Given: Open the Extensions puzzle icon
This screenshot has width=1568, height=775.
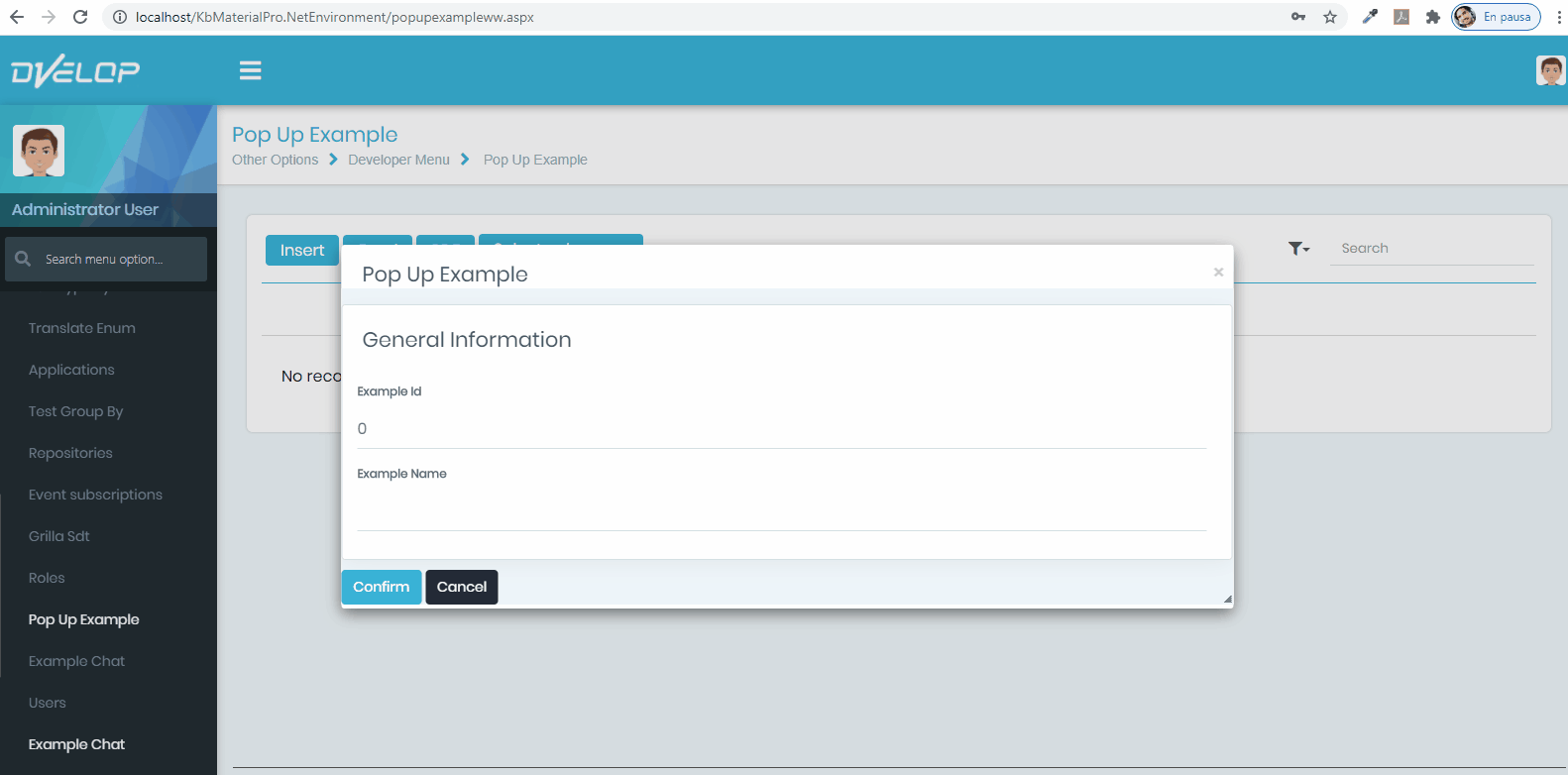Looking at the screenshot, I should [x=1433, y=17].
